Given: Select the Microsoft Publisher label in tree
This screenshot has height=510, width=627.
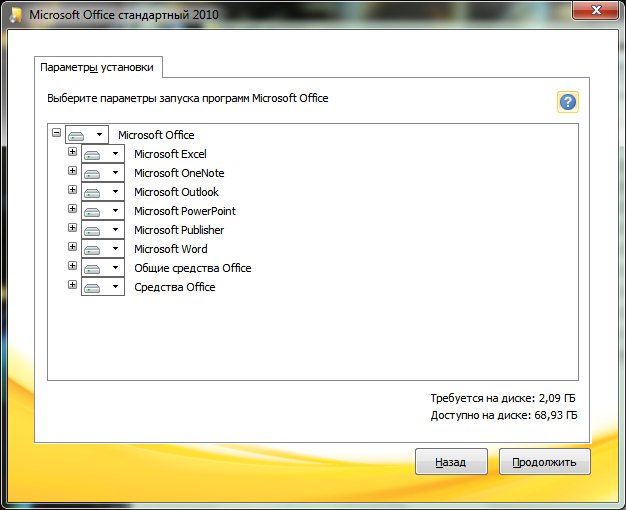Looking at the screenshot, I should click(x=179, y=230).
